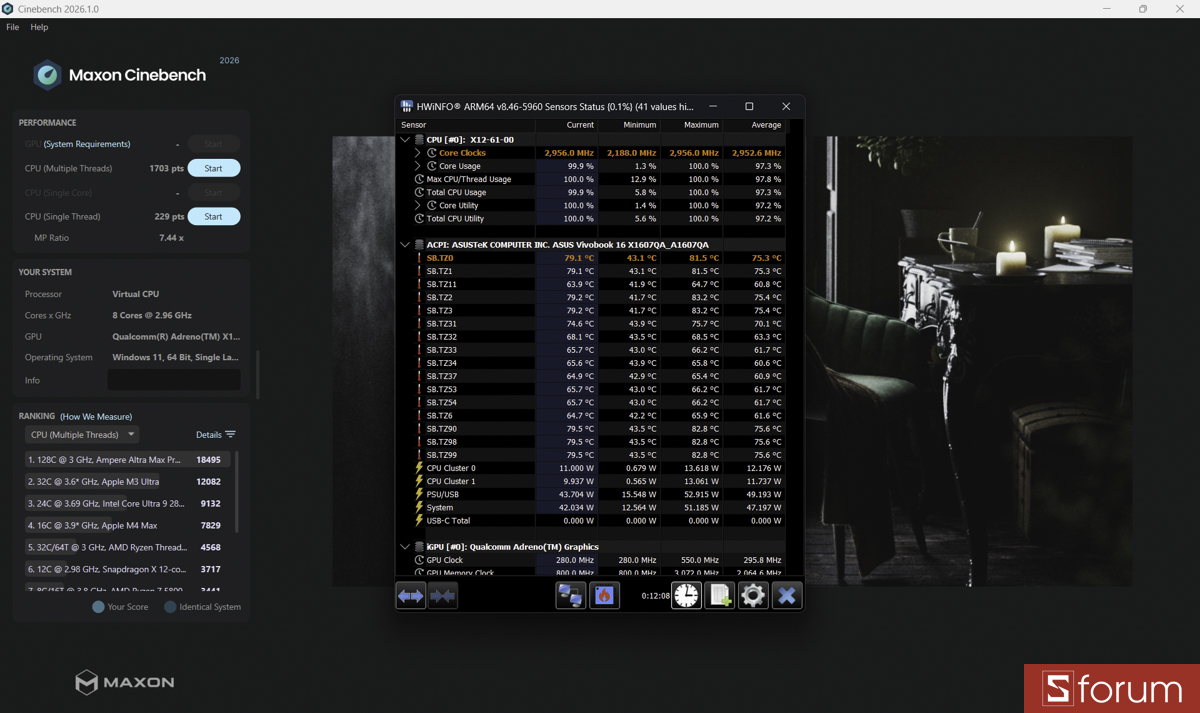Click the thermometer icon next to SB.TZ31
This screenshot has height=713, width=1200.
(419, 324)
